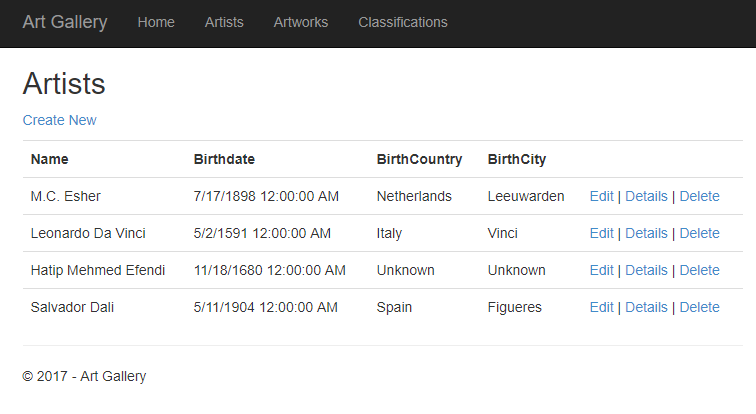756x414 pixels.
Task: Delete the Leonardo Da Vinci record
Action: pyautogui.click(x=699, y=233)
